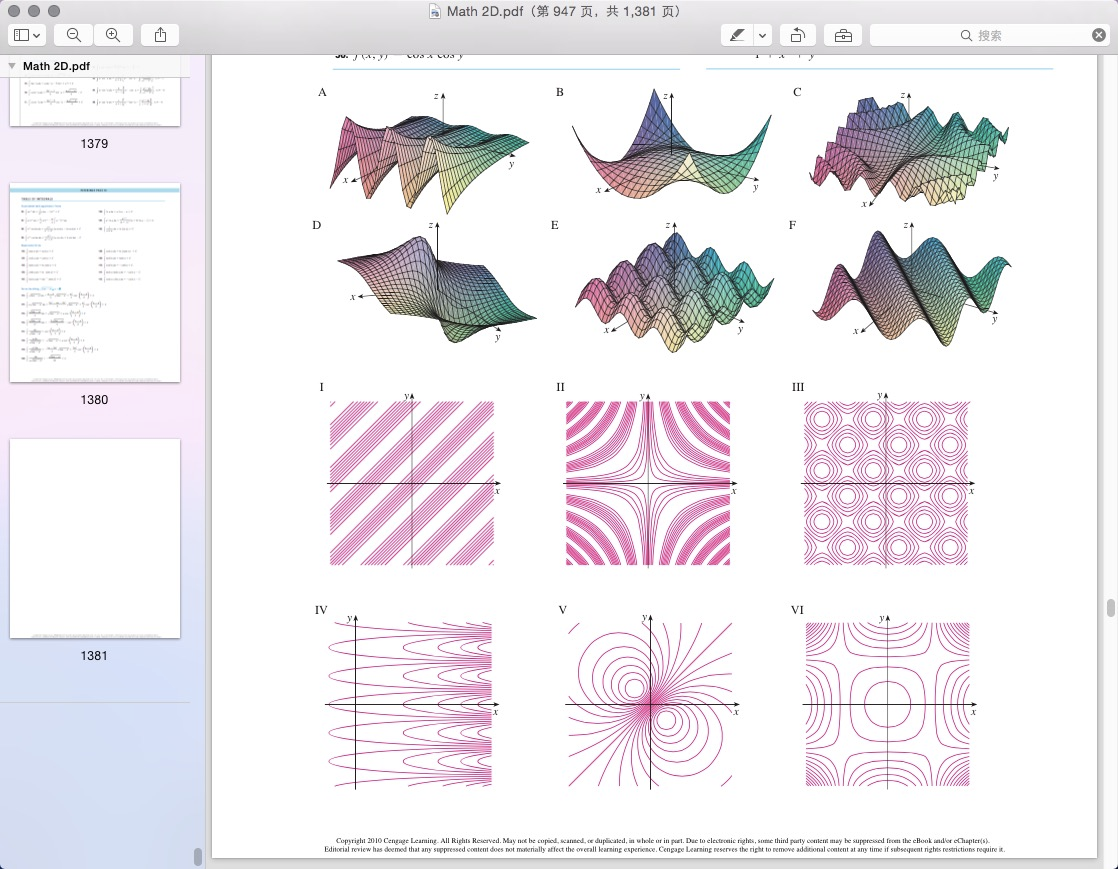
Task: Open page 1380 thumbnail in sidebar
Action: point(95,283)
